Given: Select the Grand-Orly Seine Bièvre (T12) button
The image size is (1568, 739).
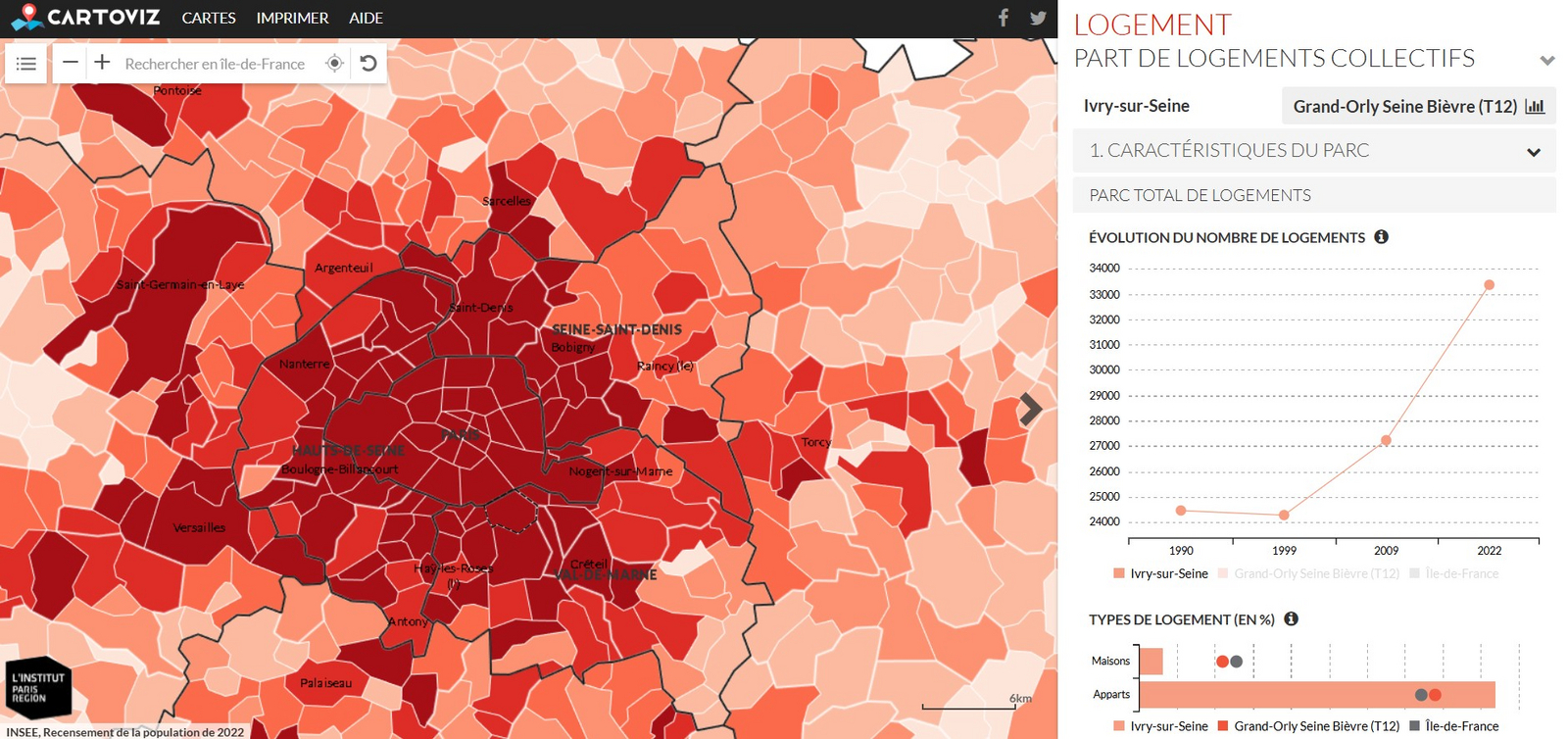Looking at the screenshot, I should pyautogui.click(x=1418, y=106).
